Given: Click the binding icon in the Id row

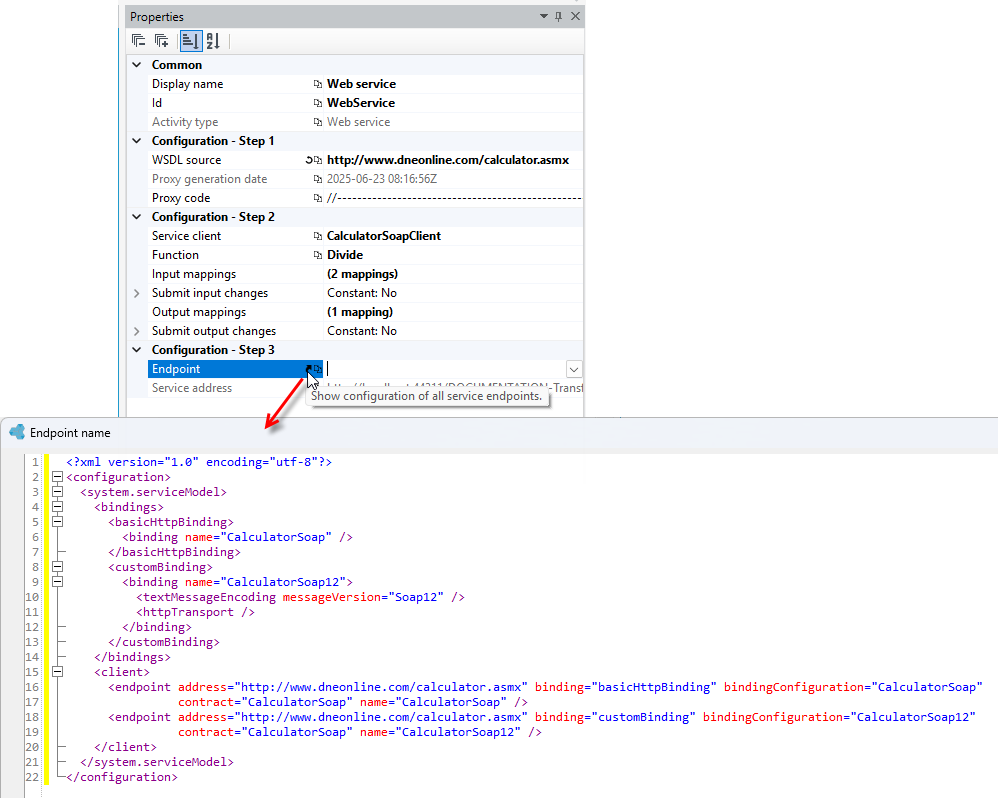Looking at the screenshot, I should pyautogui.click(x=318, y=103).
